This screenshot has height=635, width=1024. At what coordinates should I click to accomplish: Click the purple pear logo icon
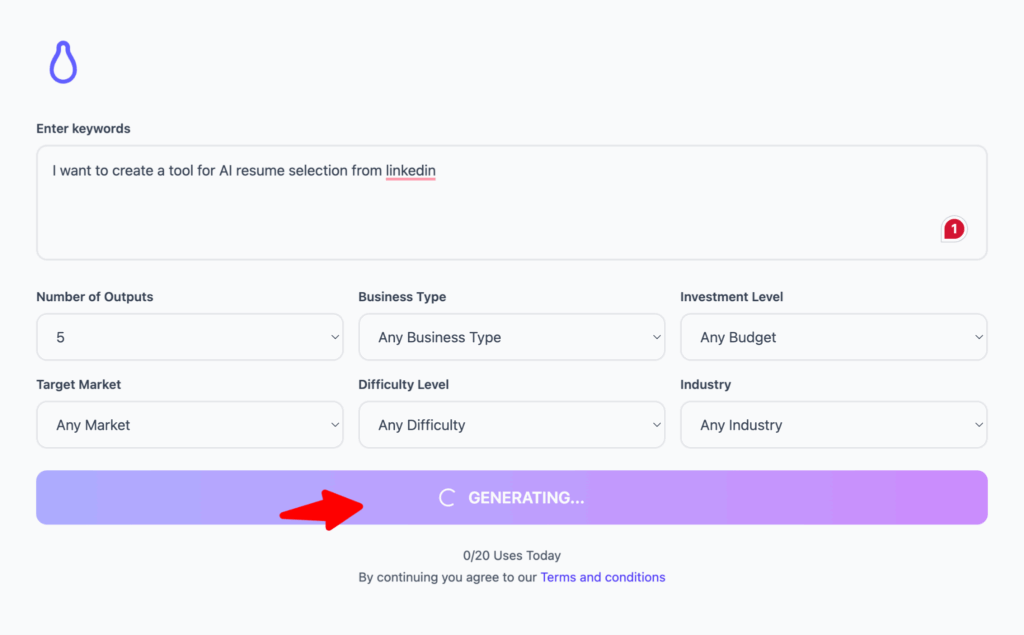63,63
